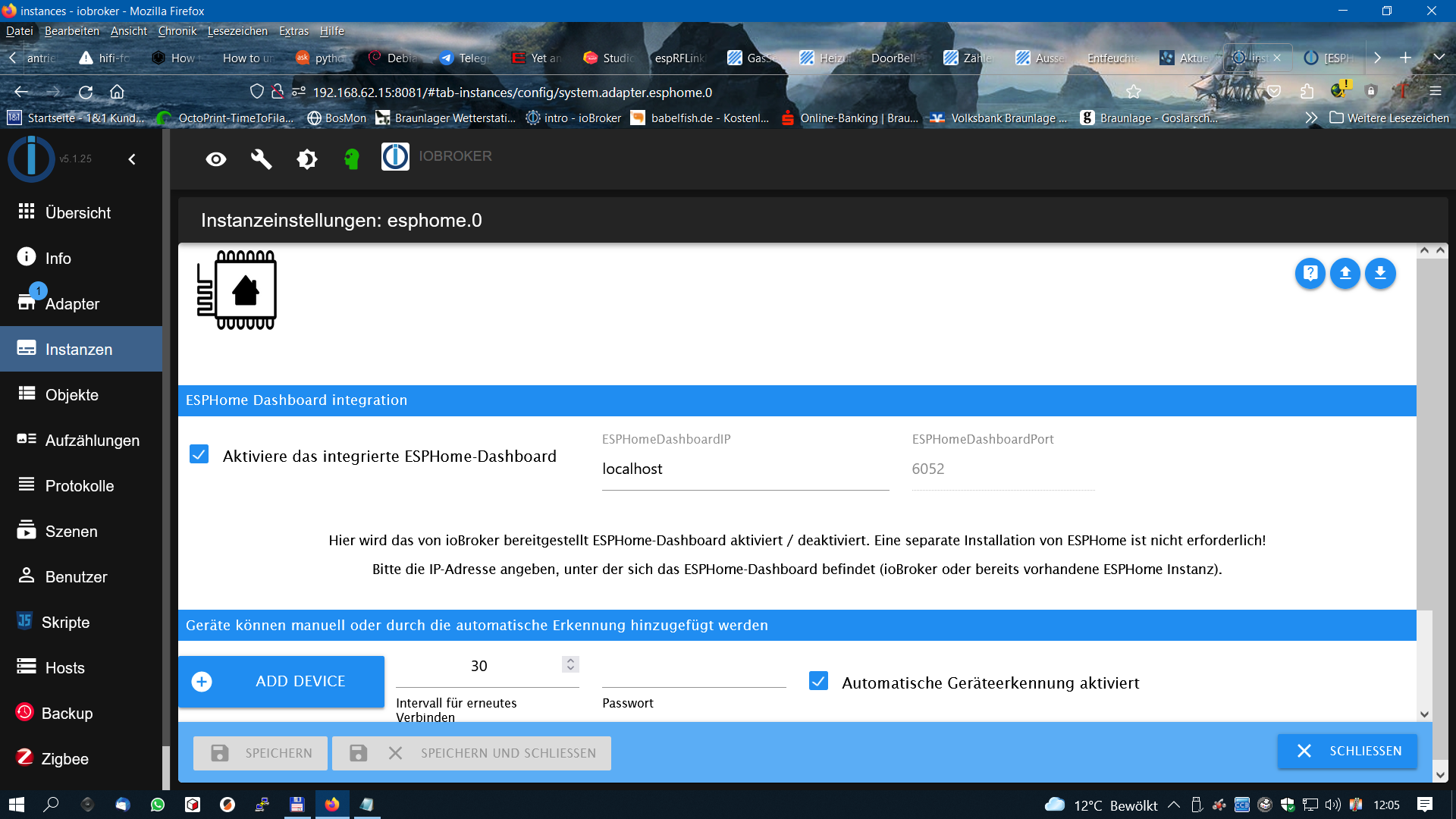Screen dimensions: 1456x819
Task: Open the IOBROKER host logo icon
Action: pyautogui.click(x=395, y=157)
